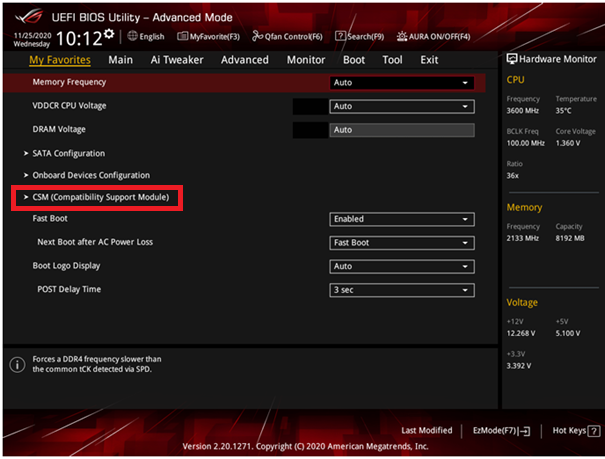Viewport: 605px width, 459px height.
Task: Click the Qfan Control fan icon
Action: point(257,36)
